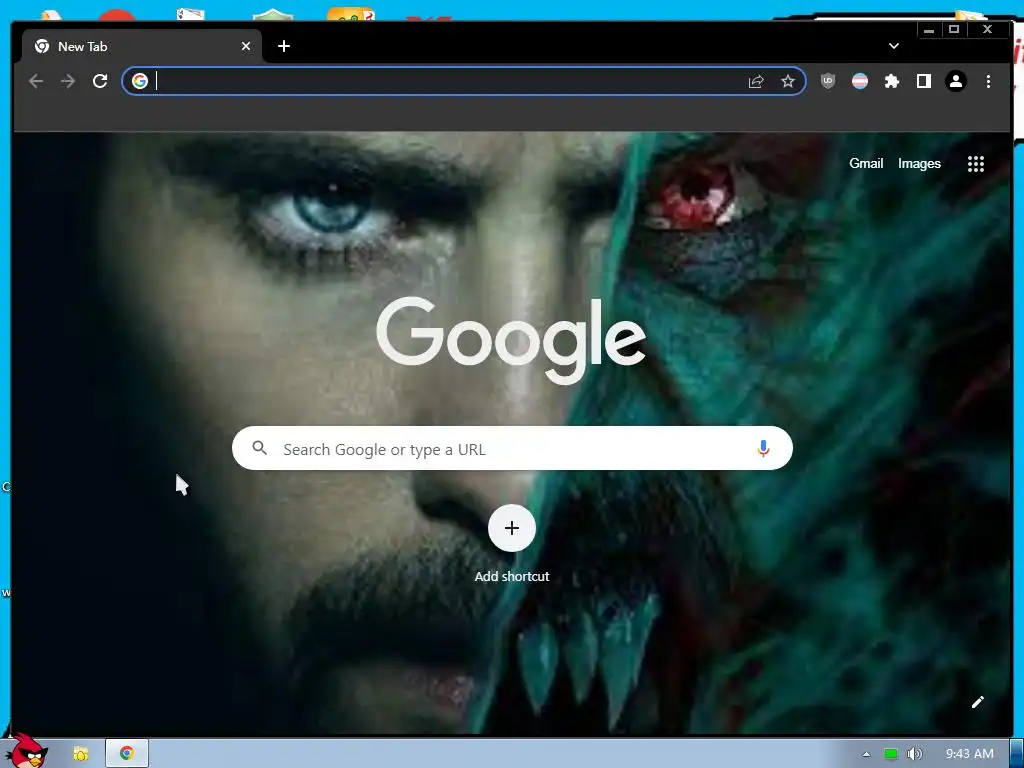Reload the current page
1024x768 pixels.
(100, 81)
